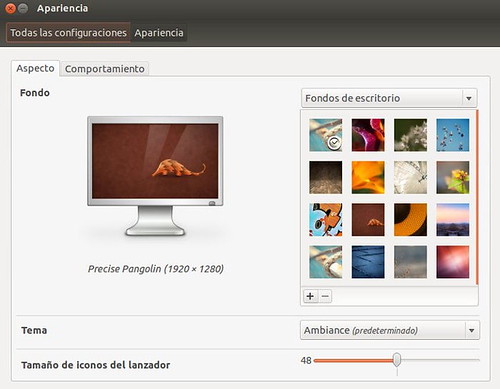Switch to the Comportamiento tab

[x=105, y=69]
